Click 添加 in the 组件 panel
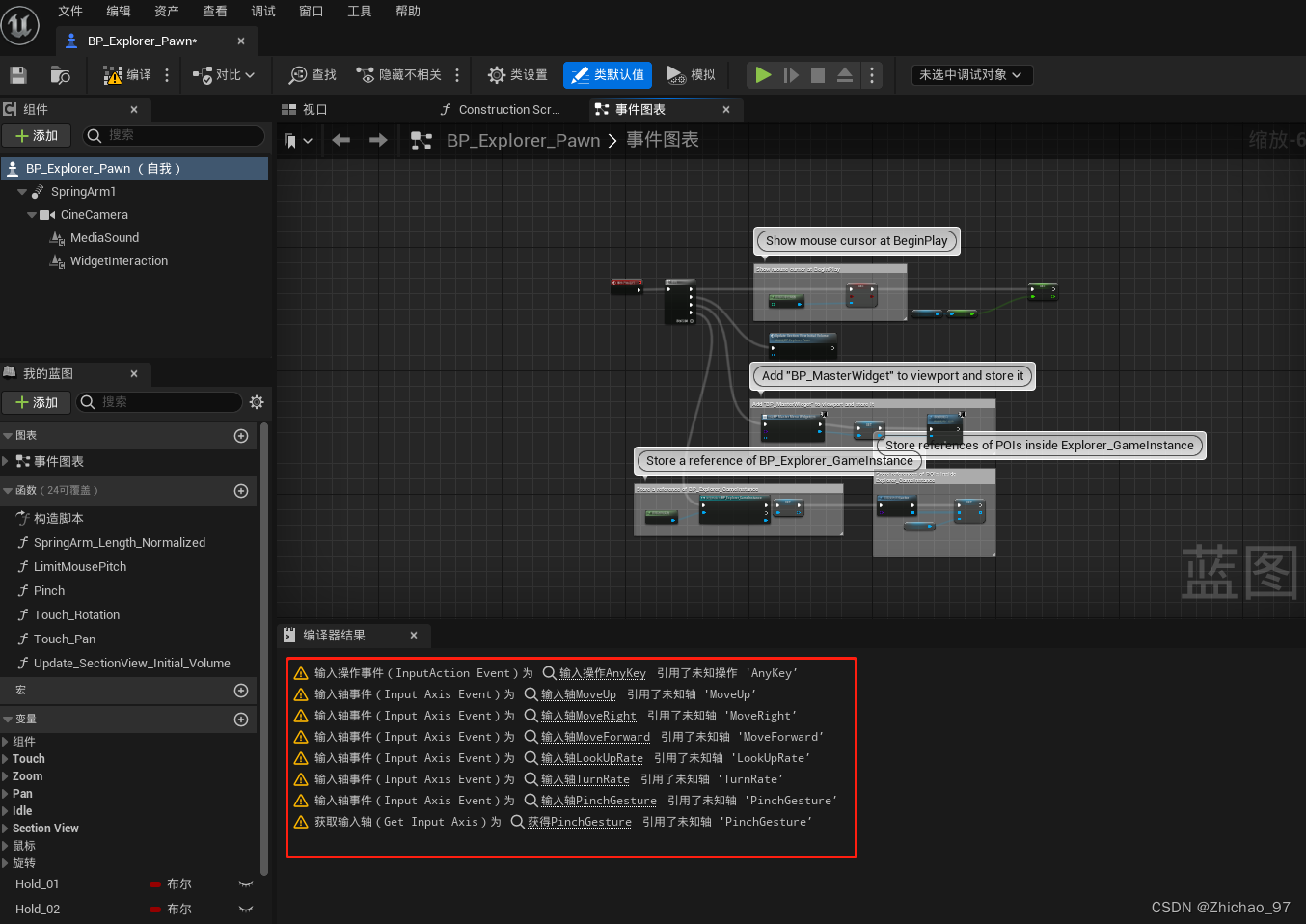This screenshot has height=924, width=1306. 36,135
